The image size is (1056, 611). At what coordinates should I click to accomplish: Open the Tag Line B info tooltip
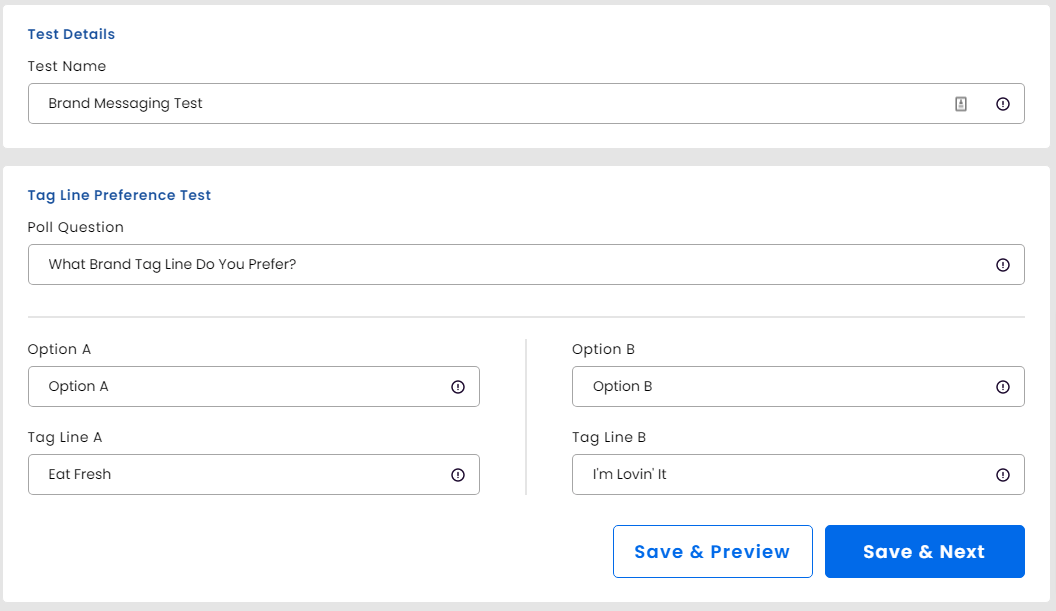coord(1003,474)
